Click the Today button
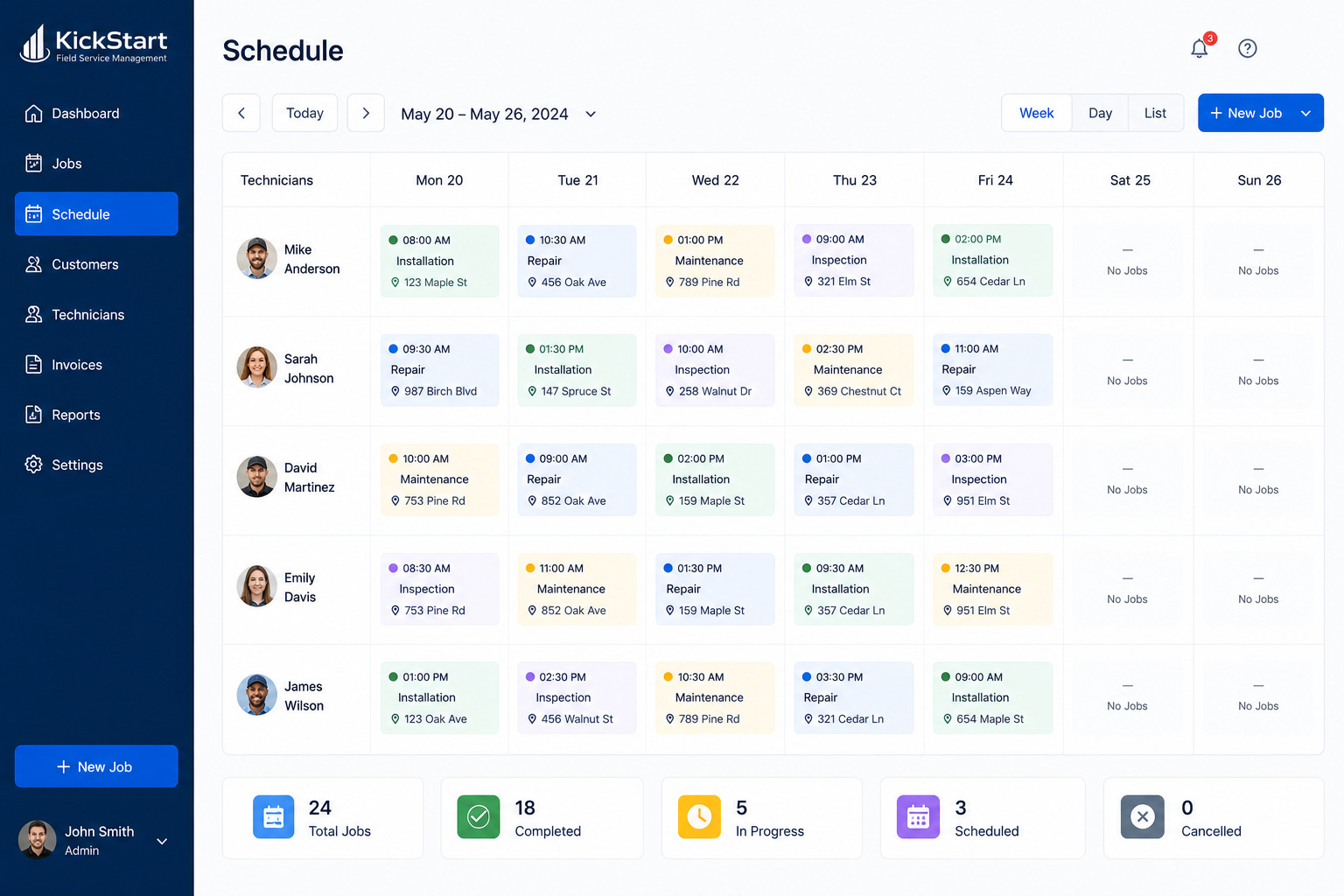 pos(304,113)
